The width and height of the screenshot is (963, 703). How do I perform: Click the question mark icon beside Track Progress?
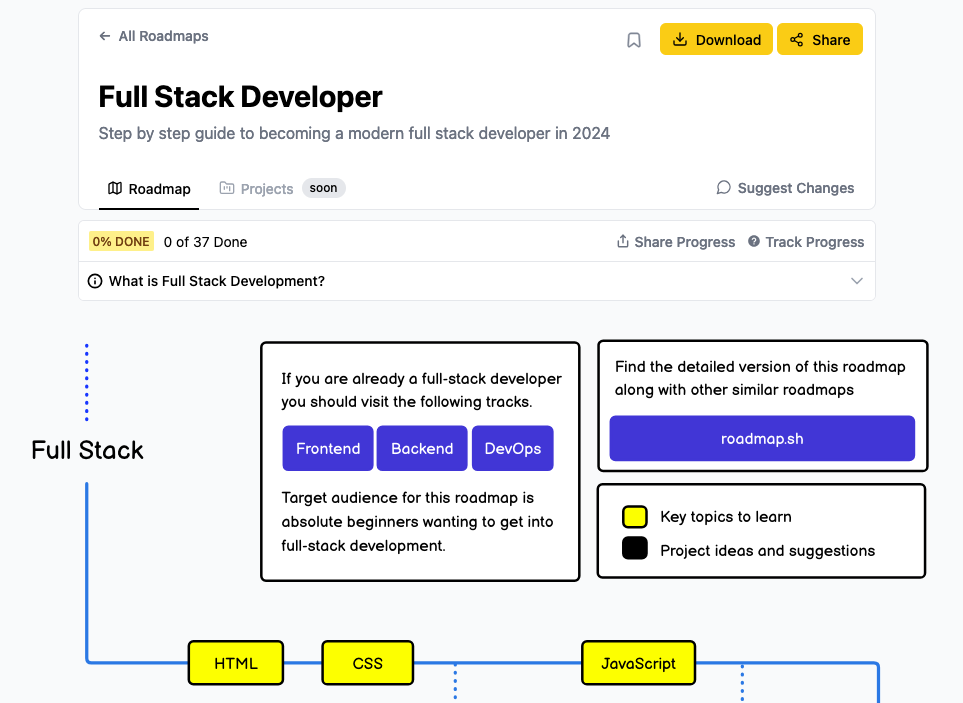point(753,241)
